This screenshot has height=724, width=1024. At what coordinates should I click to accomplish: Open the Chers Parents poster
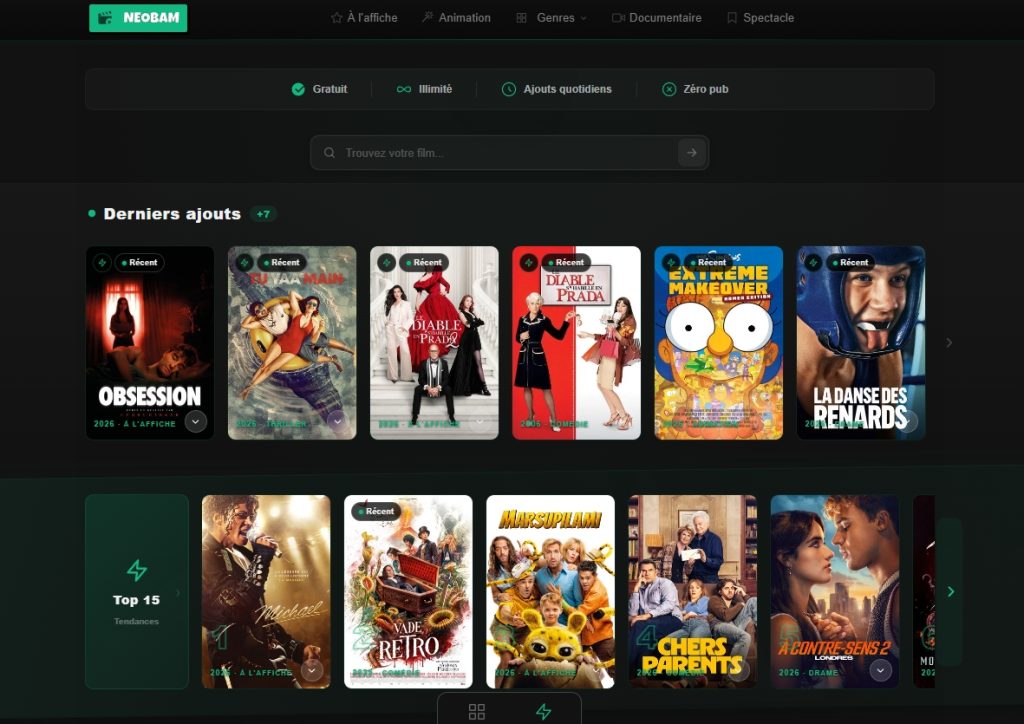[x=692, y=591]
